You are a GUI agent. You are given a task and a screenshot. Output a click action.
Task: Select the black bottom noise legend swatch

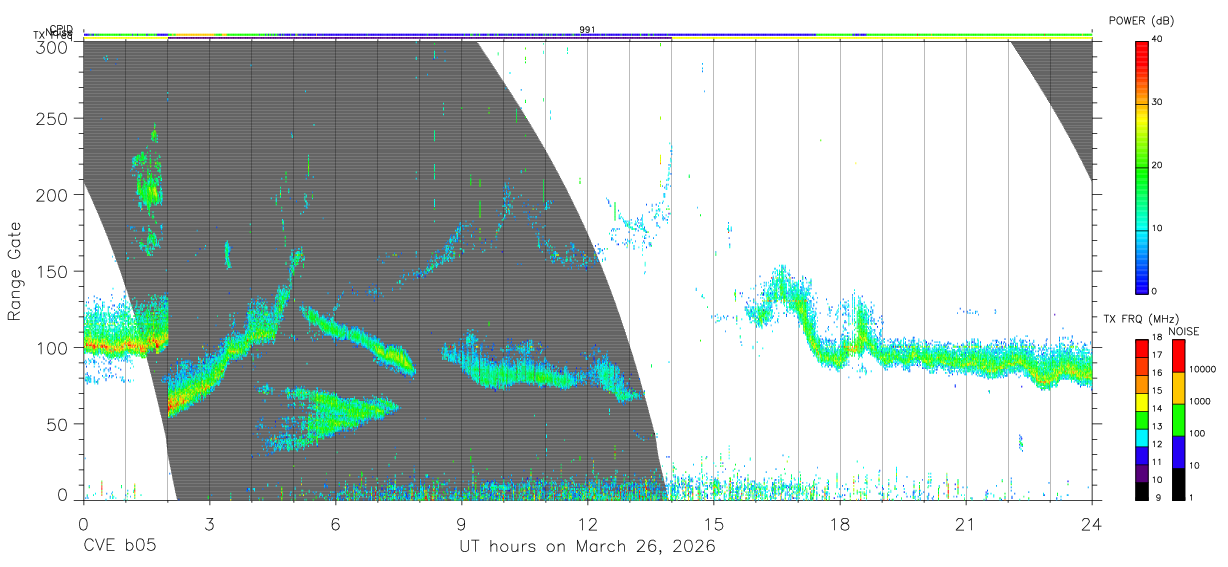pyautogui.click(x=1178, y=483)
